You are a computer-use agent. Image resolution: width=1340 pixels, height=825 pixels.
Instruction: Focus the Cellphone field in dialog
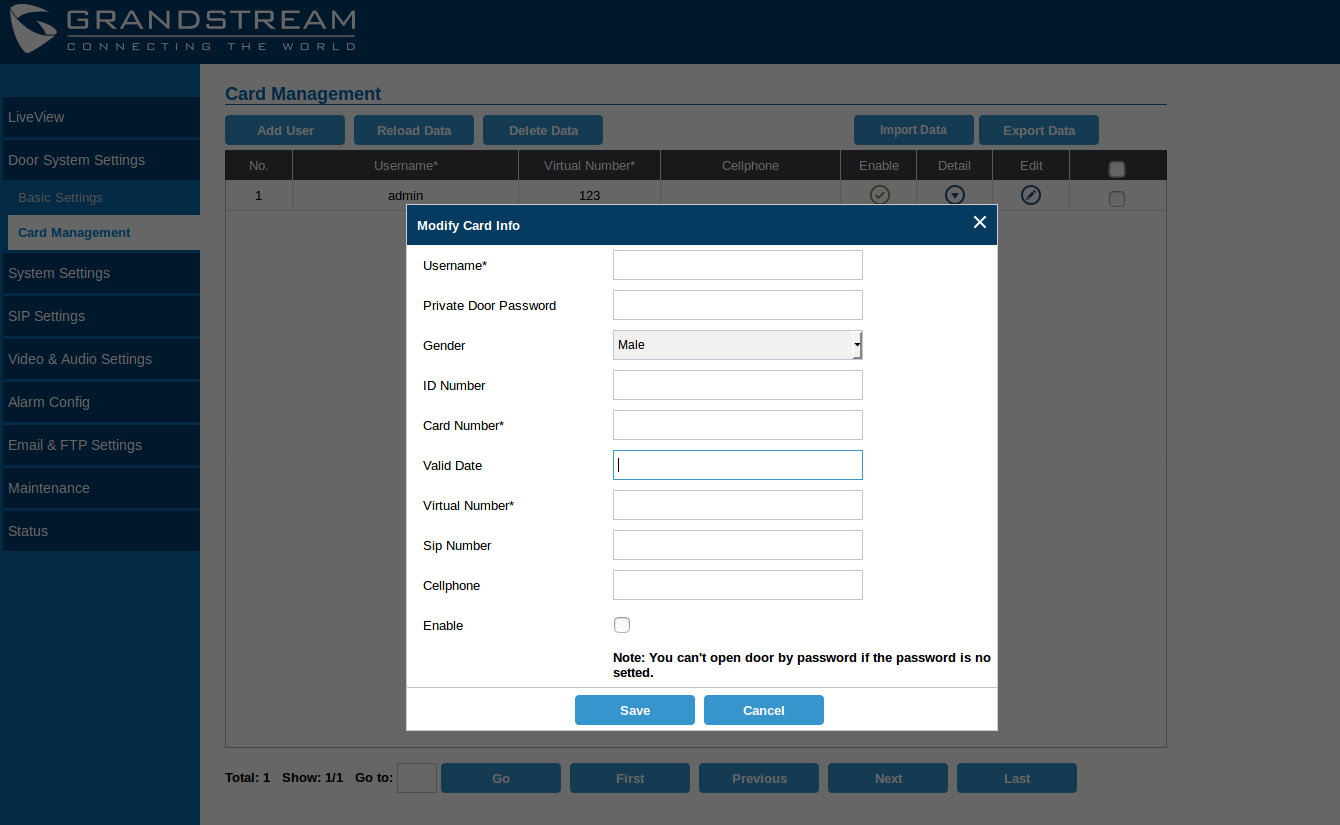(x=738, y=585)
